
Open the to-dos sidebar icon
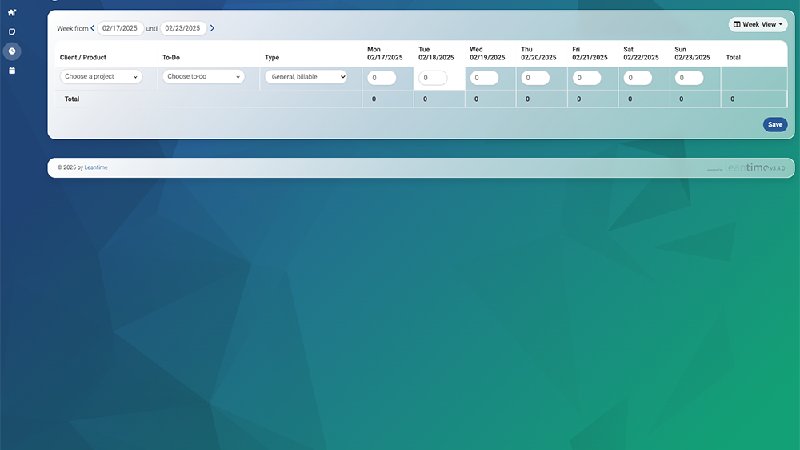(x=12, y=32)
